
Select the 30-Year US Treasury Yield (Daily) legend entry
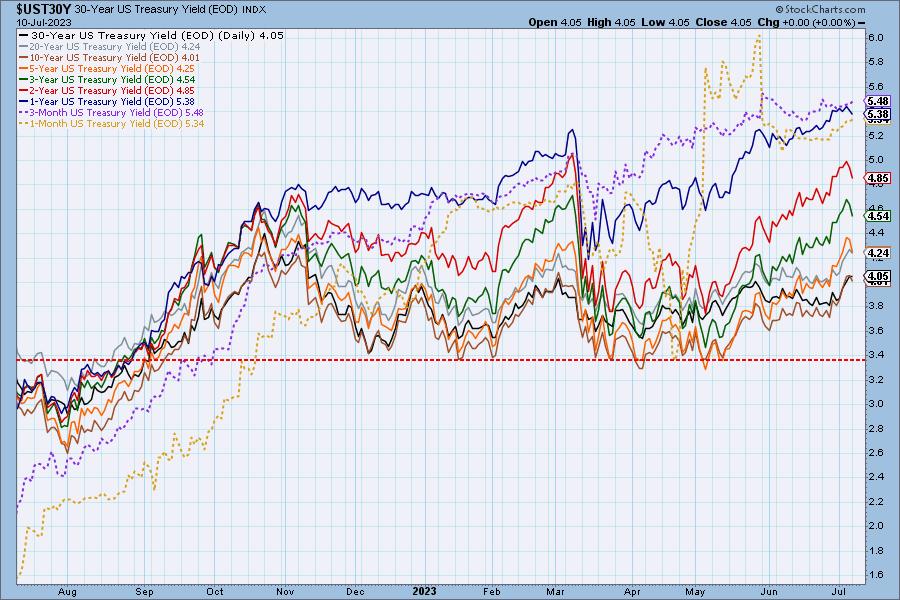click(x=152, y=35)
